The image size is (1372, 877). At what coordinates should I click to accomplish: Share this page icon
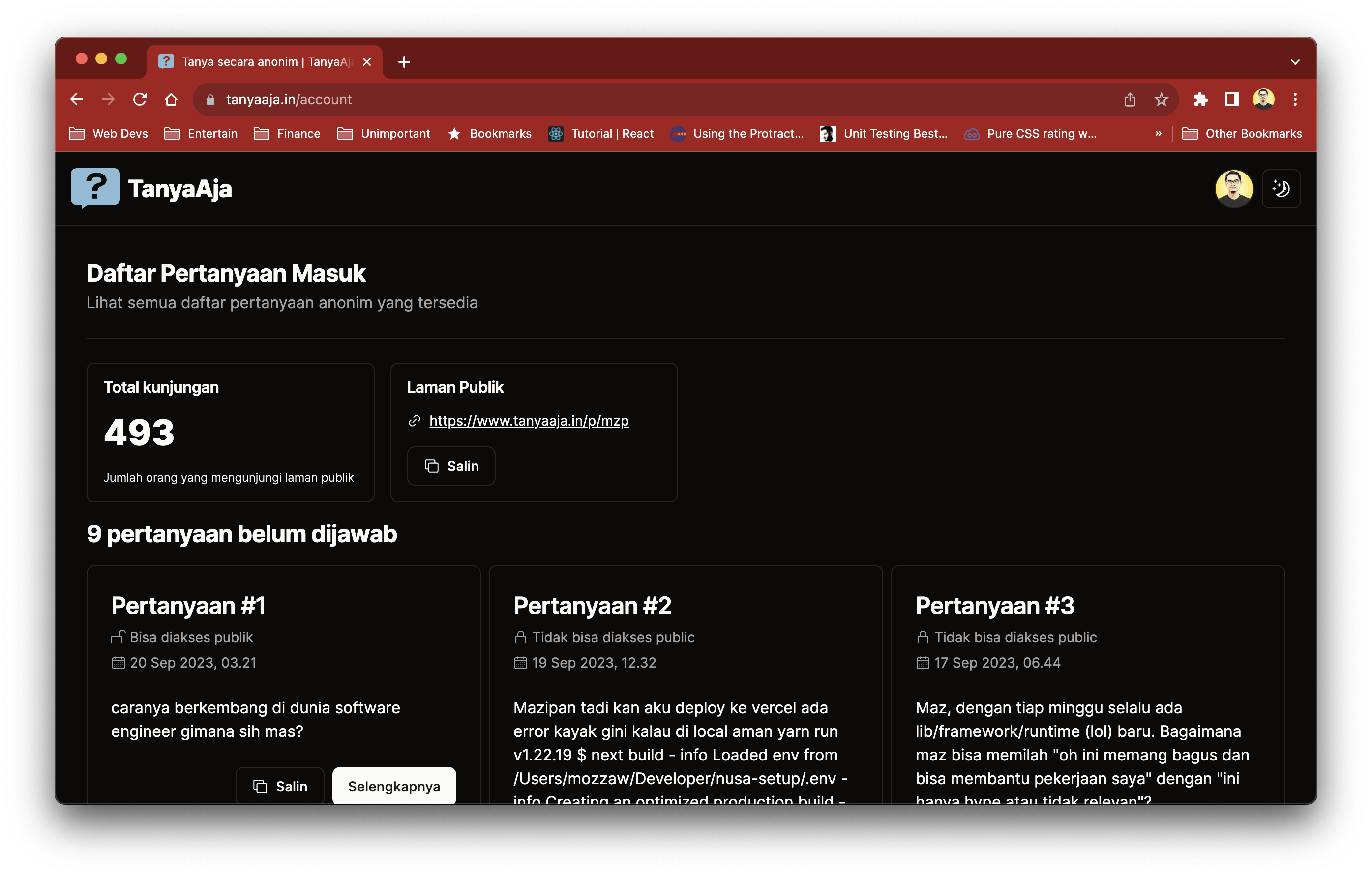[x=1130, y=100]
